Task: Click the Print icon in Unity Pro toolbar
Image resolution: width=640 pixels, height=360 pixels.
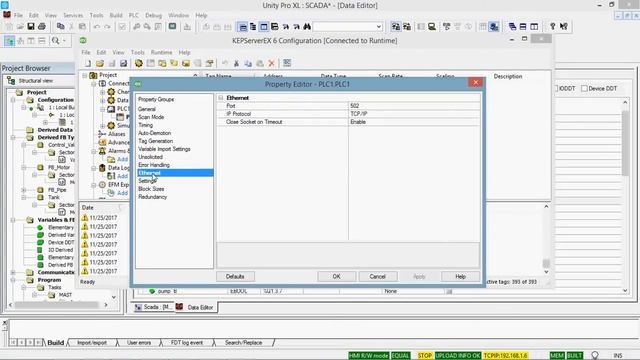Action: pos(42,27)
